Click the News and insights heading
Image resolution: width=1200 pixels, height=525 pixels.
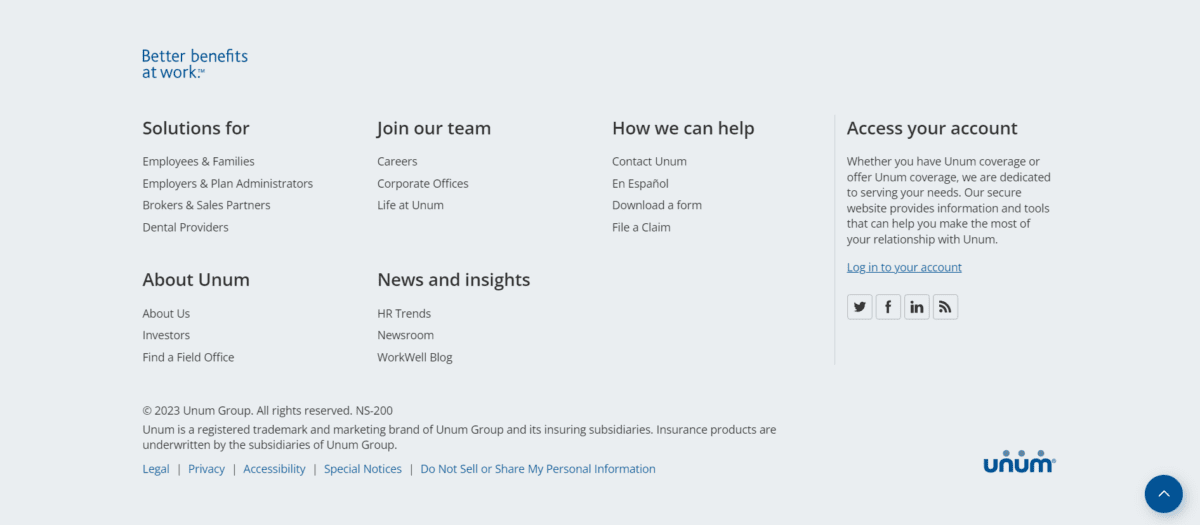click(454, 280)
